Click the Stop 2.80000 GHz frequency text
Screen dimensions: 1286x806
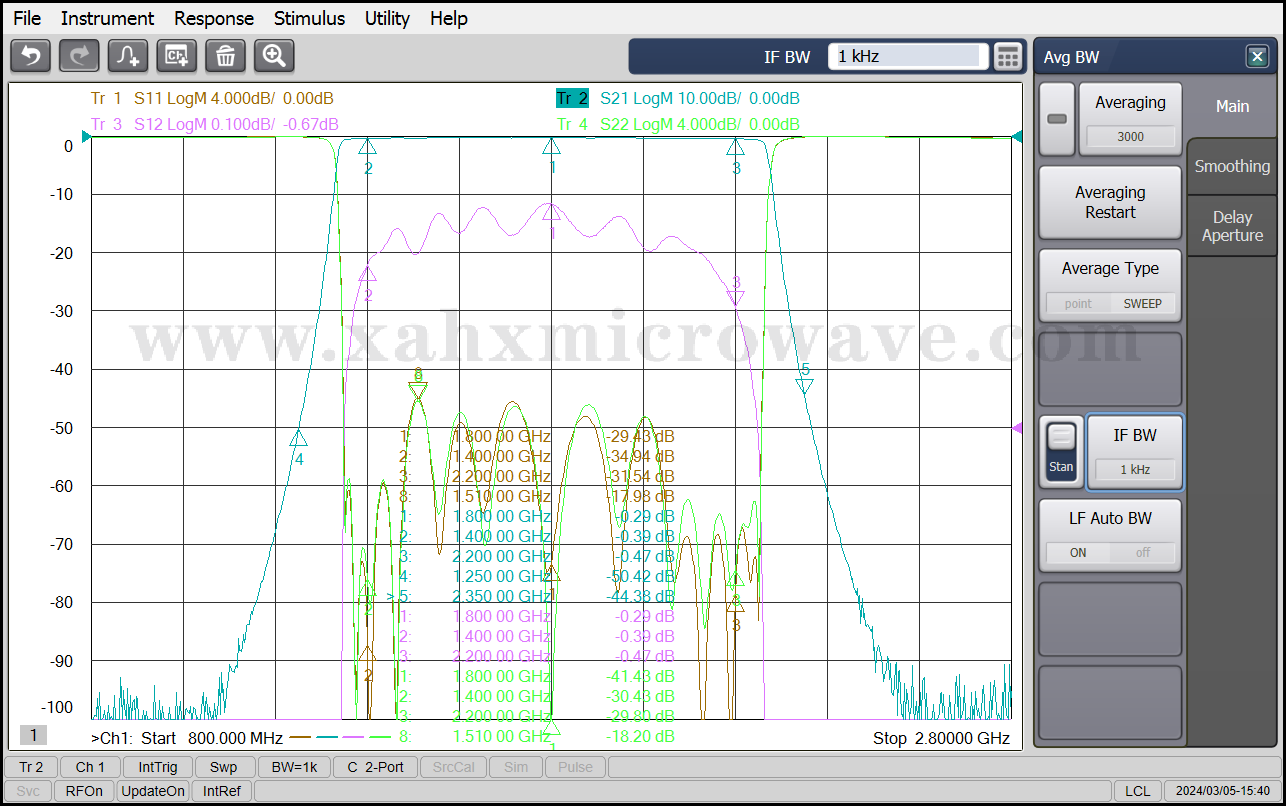(x=941, y=738)
